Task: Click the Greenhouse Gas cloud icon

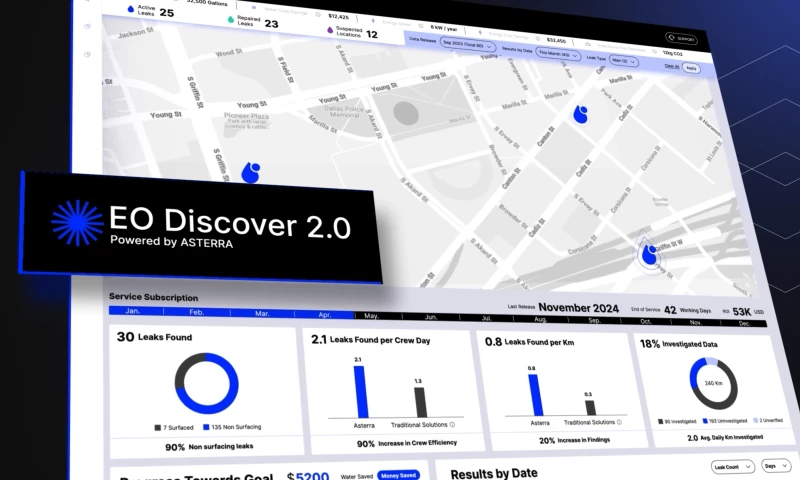Action: point(588,44)
